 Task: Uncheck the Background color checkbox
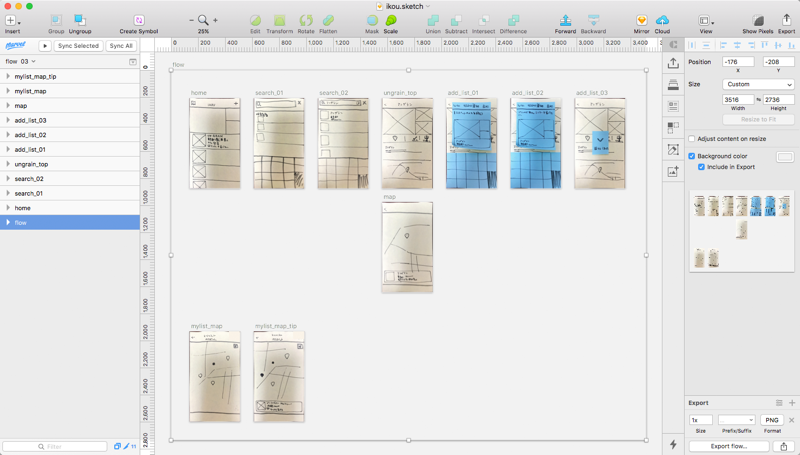pos(692,156)
